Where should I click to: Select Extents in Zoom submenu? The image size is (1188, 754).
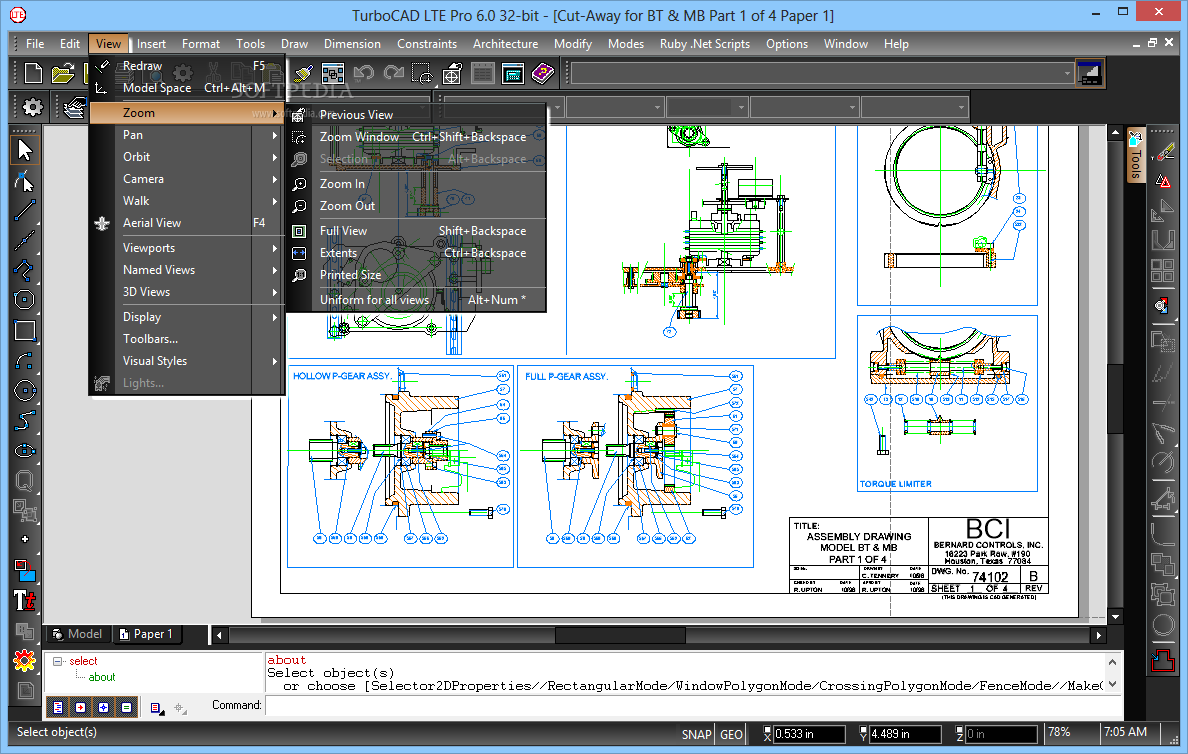click(417, 253)
